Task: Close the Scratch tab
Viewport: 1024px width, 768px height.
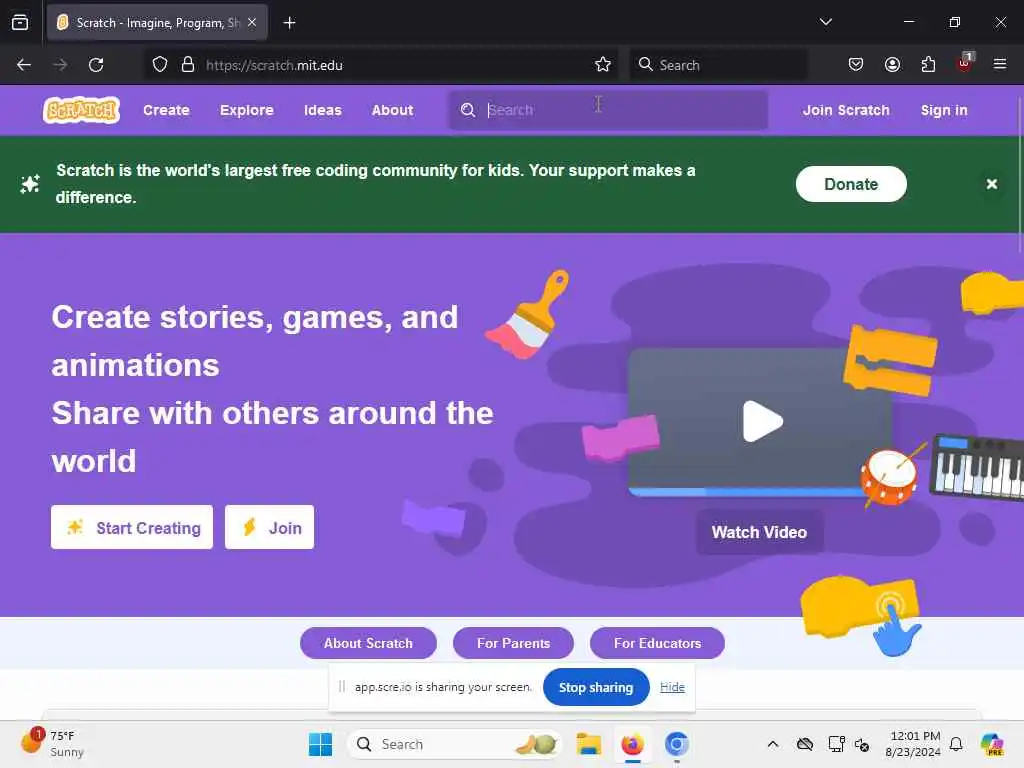Action: [252, 22]
